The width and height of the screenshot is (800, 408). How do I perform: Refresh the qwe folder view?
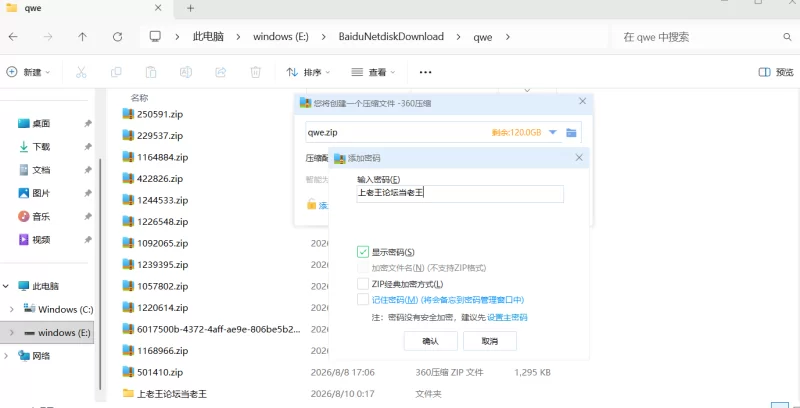pos(117,37)
